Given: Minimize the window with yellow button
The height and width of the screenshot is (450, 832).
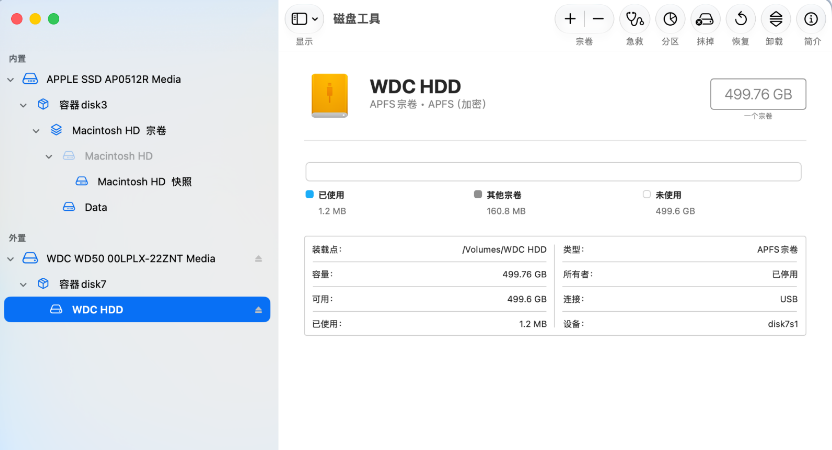Looking at the screenshot, I should pyautogui.click(x=35, y=19).
